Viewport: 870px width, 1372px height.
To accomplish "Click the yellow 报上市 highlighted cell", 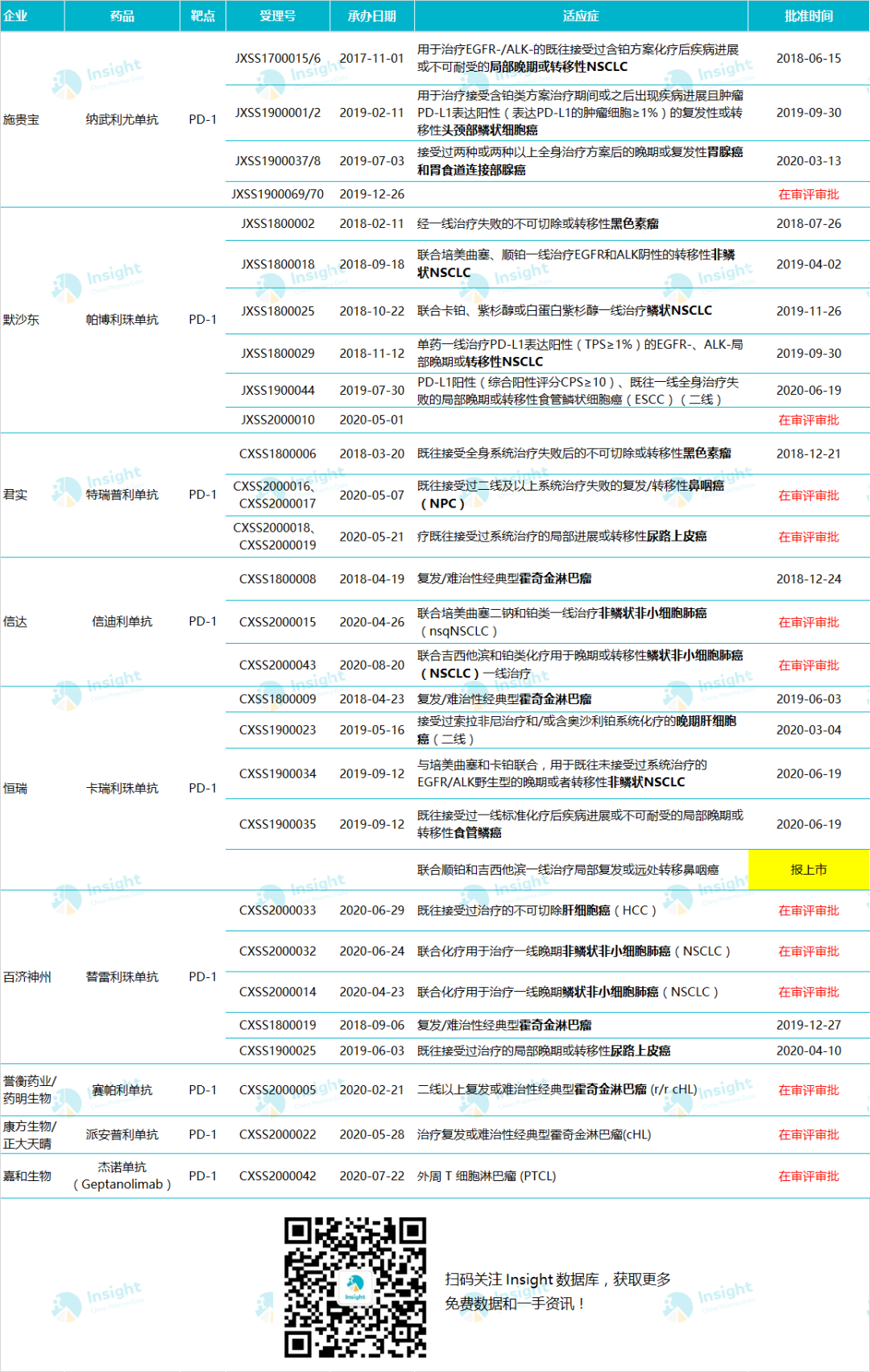I will click(809, 869).
